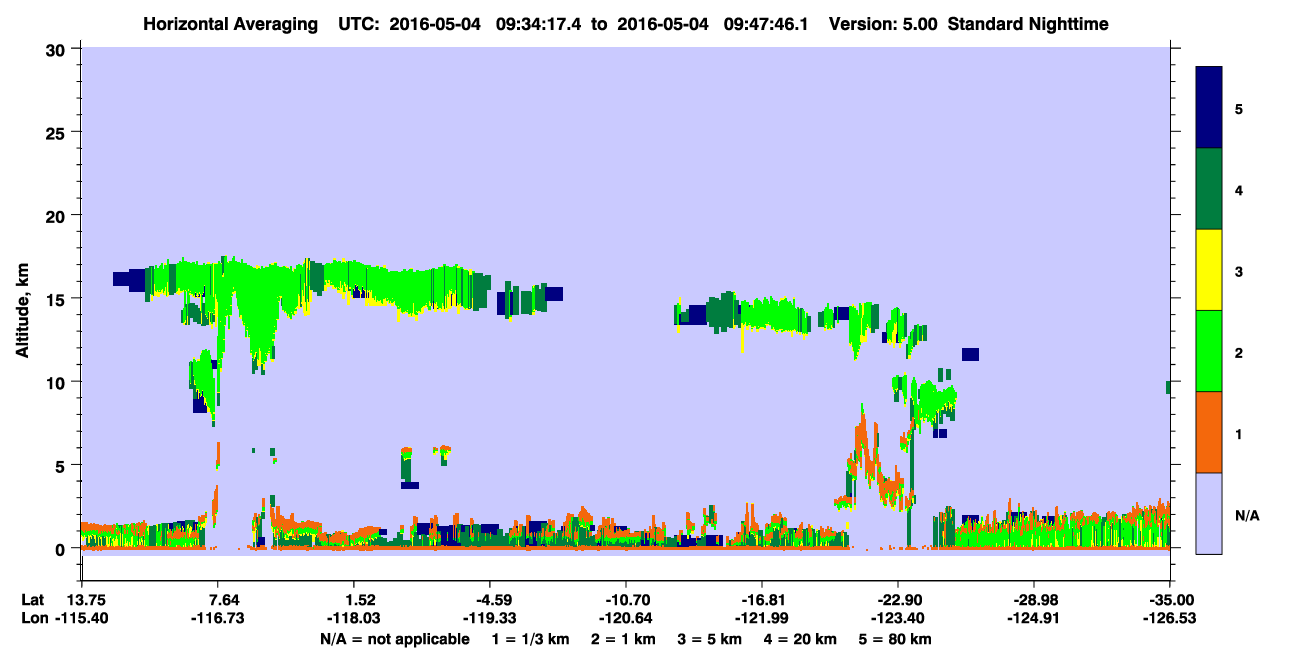Screen dimensions: 1300x667
Task: Click 'Version: 5.00' in the title
Action: pos(883,23)
